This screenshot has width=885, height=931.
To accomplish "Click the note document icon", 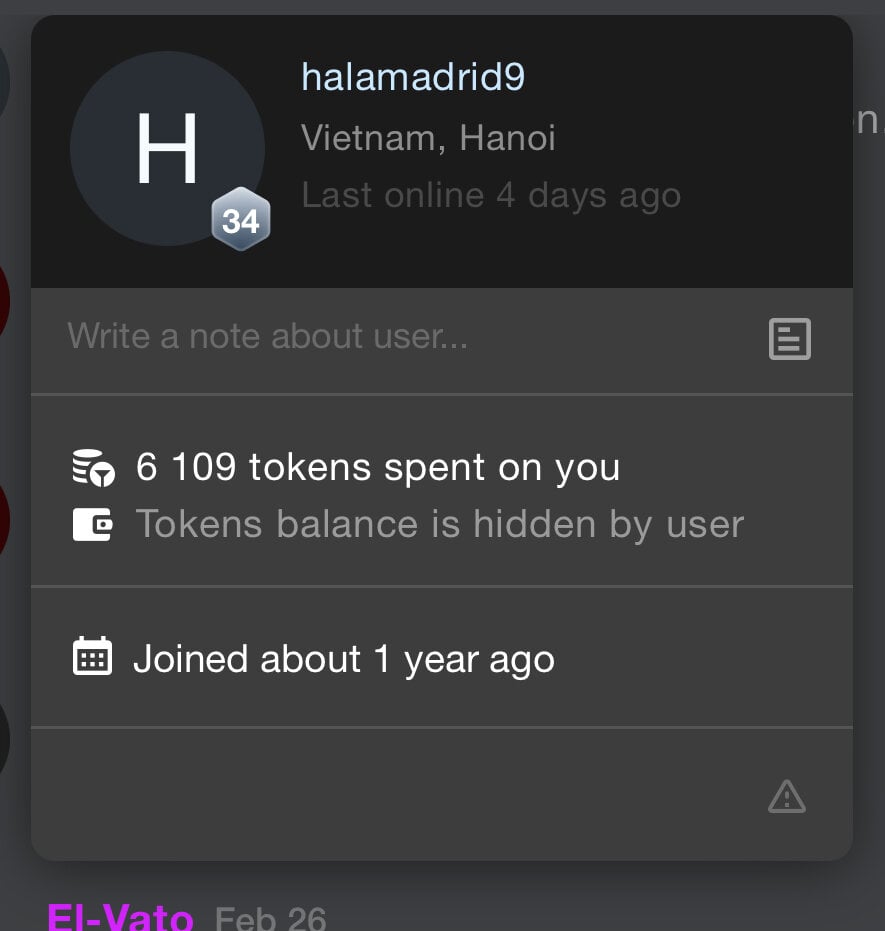I will (x=789, y=339).
